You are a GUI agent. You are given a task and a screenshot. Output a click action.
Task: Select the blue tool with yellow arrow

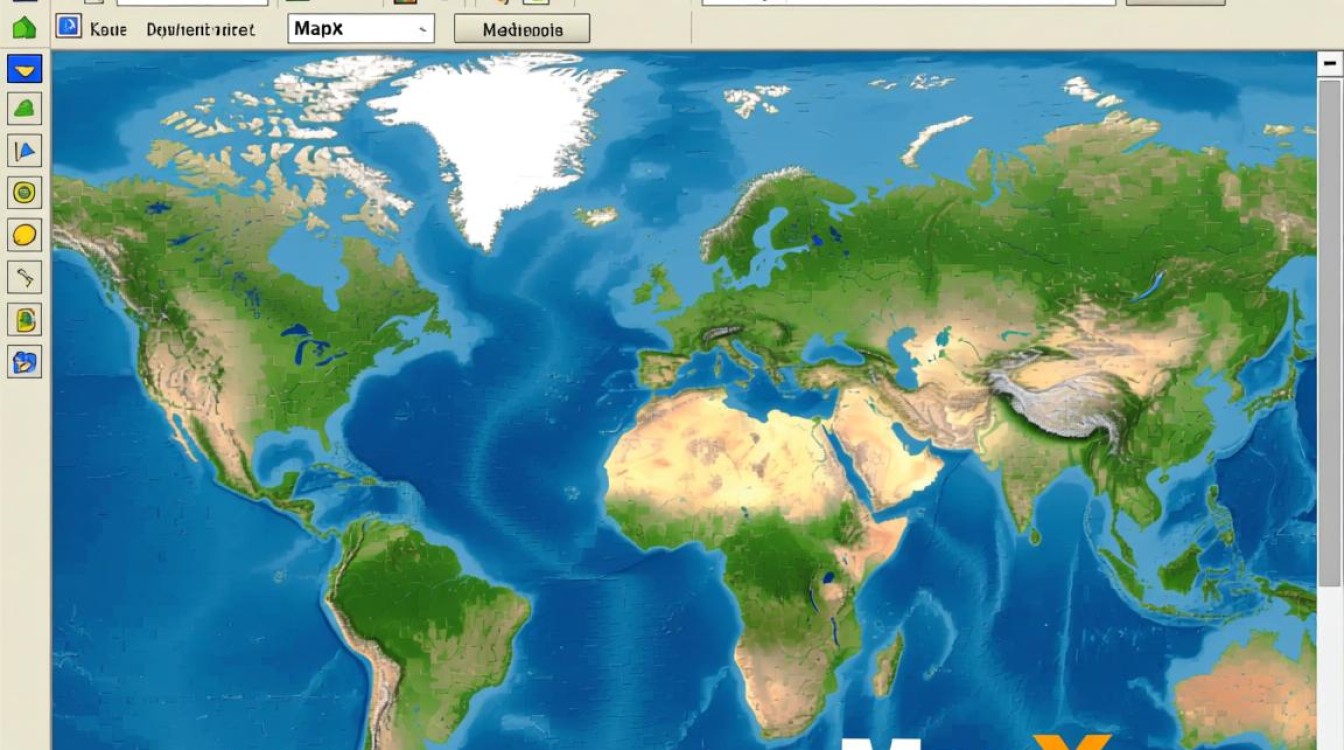(x=24, y=69)
